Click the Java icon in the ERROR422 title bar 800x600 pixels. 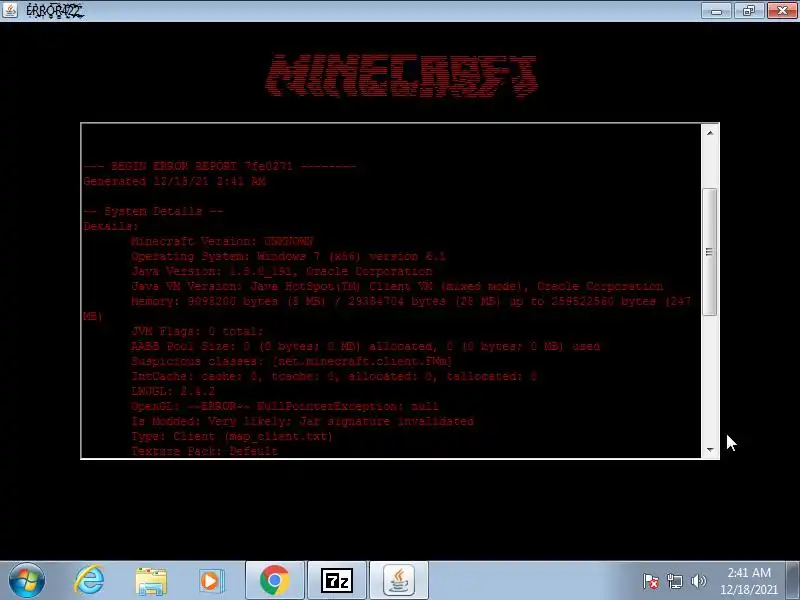pos(10,10)
